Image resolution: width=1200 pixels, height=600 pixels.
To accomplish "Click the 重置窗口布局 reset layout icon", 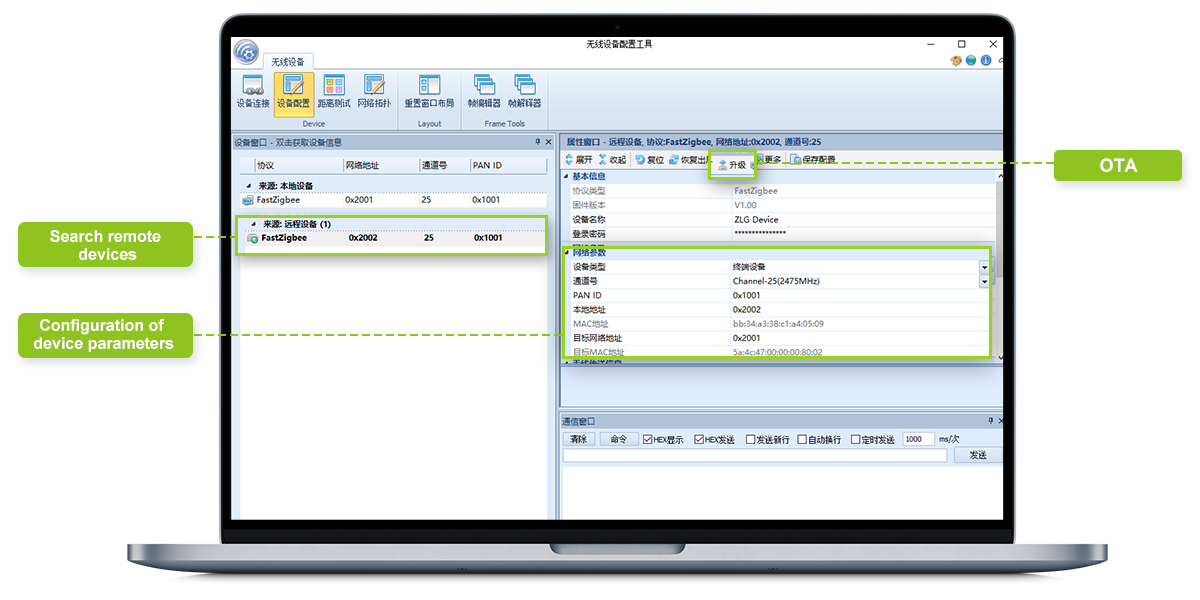I will pos(429,91).
